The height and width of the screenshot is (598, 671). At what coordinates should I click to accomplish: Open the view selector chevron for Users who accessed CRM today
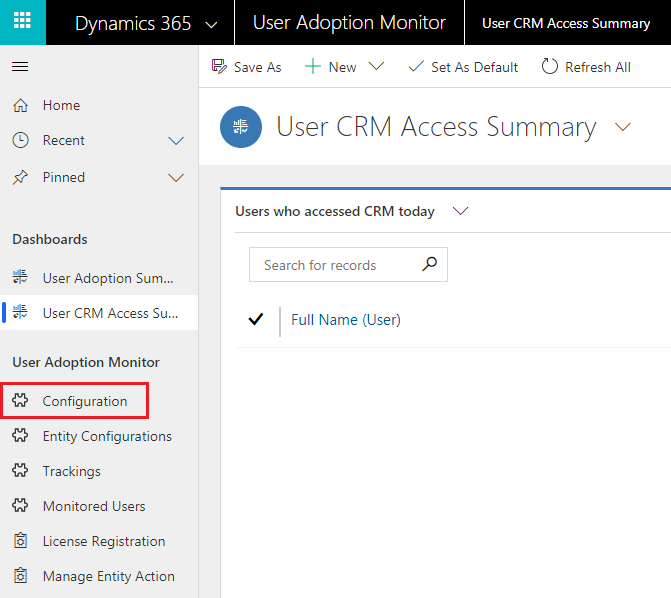(x=460, y=211)
